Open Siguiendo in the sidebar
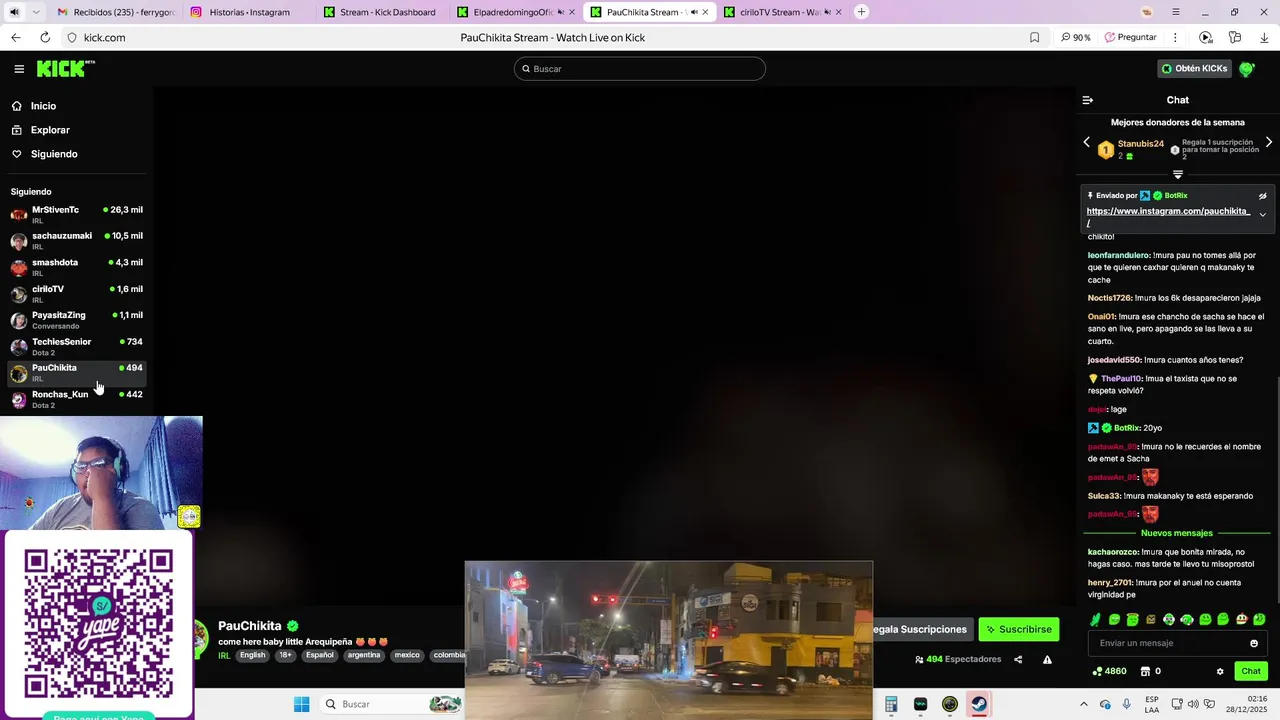The height and width of the screenshot is (720, 1280). [54, 154]
